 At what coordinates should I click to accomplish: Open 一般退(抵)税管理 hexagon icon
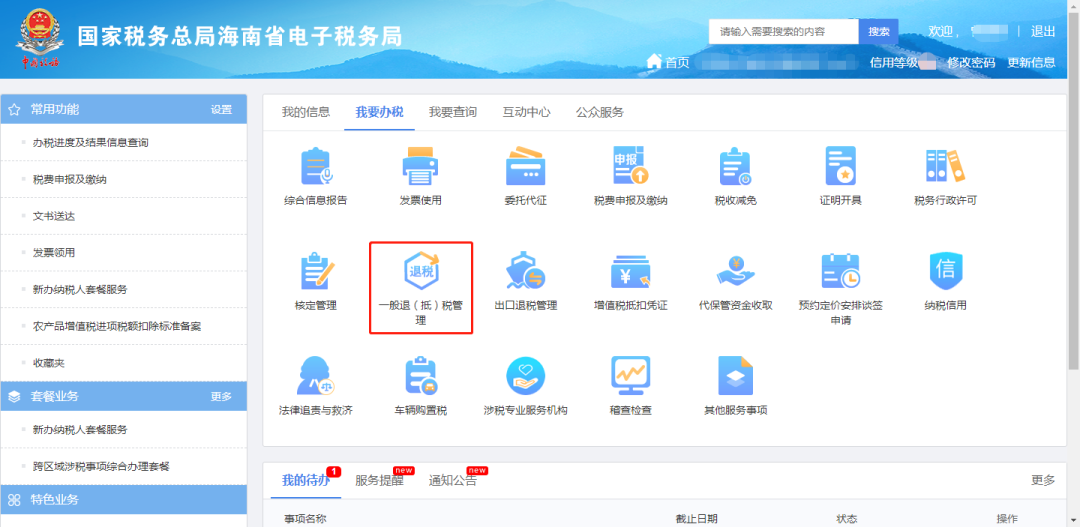click(421, 271)
